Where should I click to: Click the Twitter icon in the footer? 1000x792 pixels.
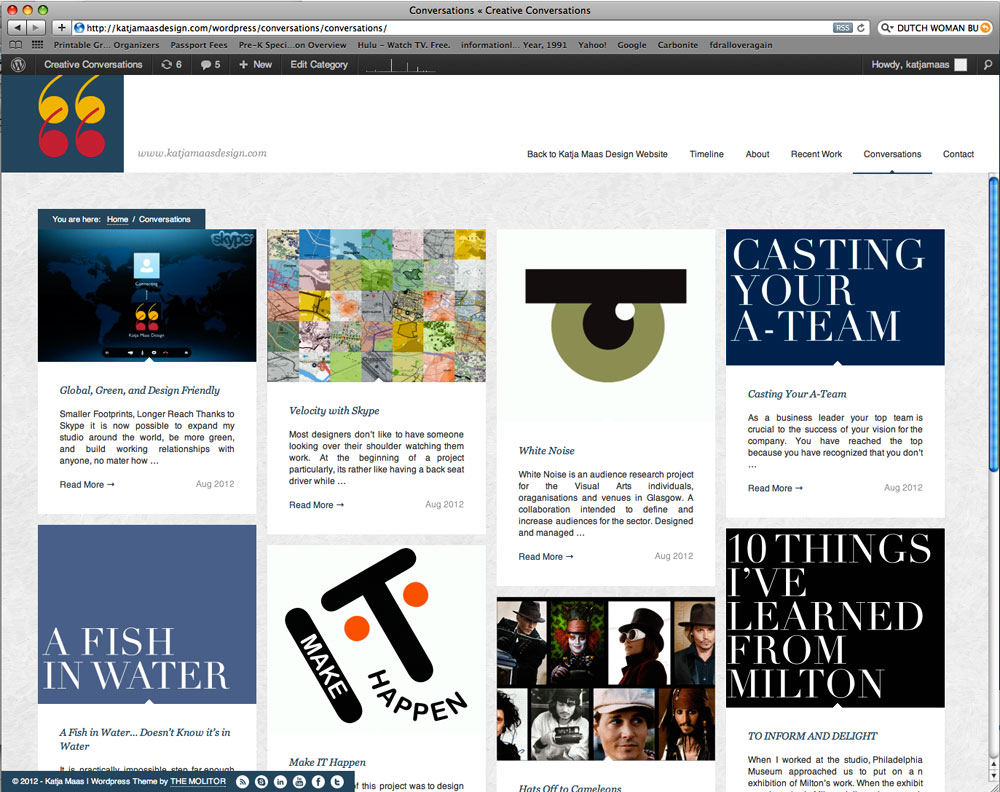coord(336,781)
